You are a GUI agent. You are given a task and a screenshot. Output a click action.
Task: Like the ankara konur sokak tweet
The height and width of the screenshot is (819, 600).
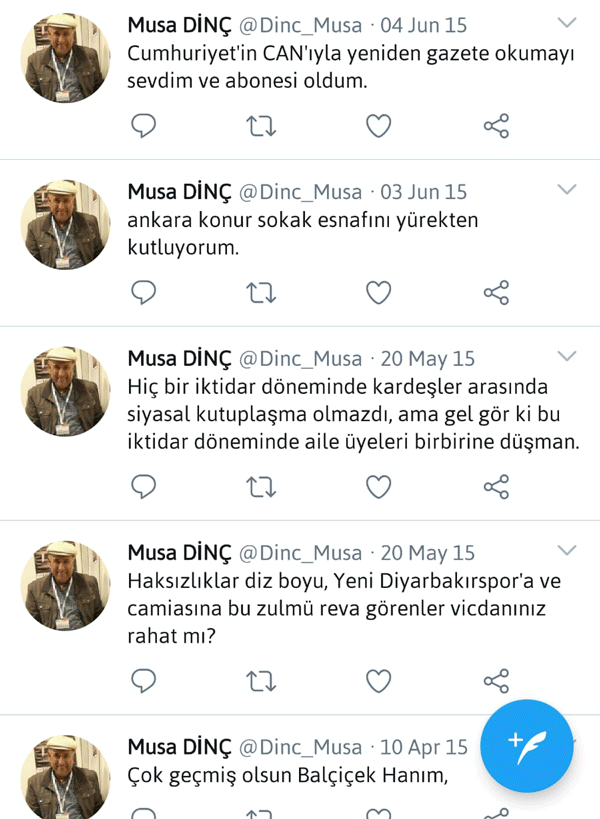tap(378, 292)
